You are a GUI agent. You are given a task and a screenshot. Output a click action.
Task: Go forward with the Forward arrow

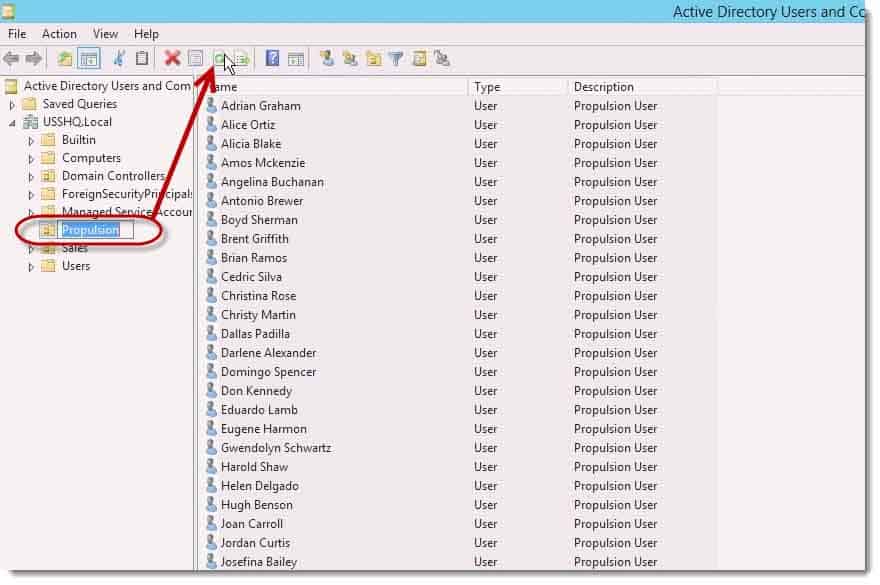[x=34, y=58]
